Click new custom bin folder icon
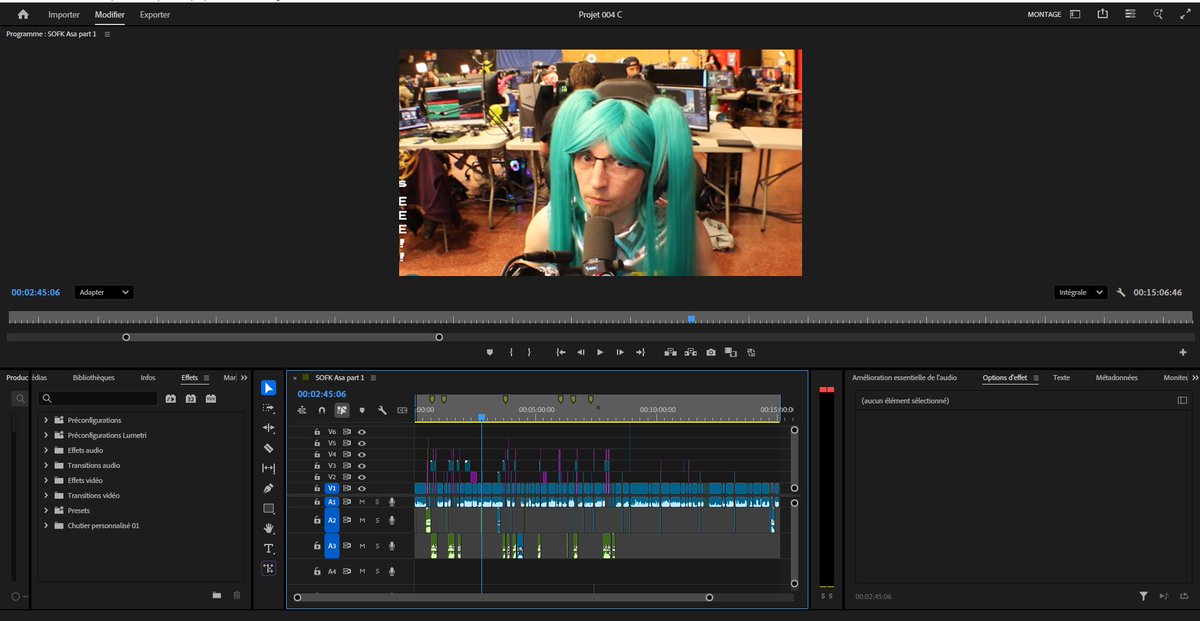This screenshot has height=621, width=1200. point(216,595)
